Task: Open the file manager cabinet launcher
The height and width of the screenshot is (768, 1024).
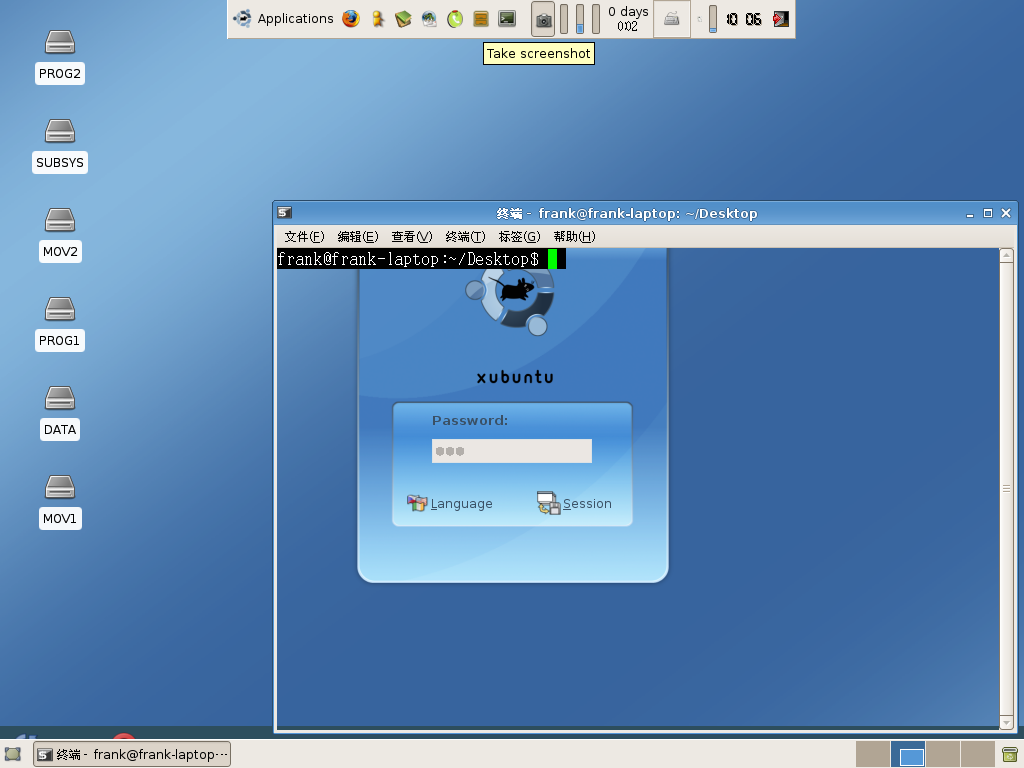Action: click(x=481, y=19)
